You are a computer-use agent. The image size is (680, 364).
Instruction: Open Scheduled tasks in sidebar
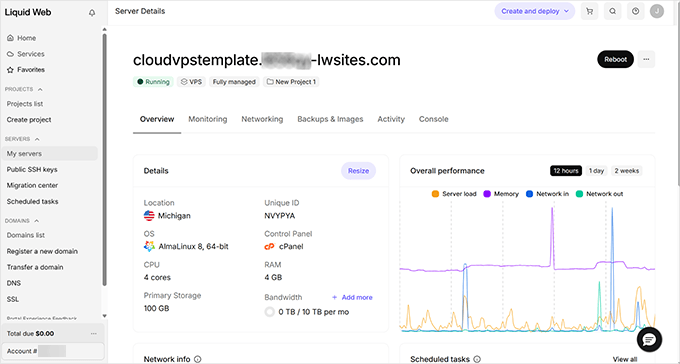33,202
